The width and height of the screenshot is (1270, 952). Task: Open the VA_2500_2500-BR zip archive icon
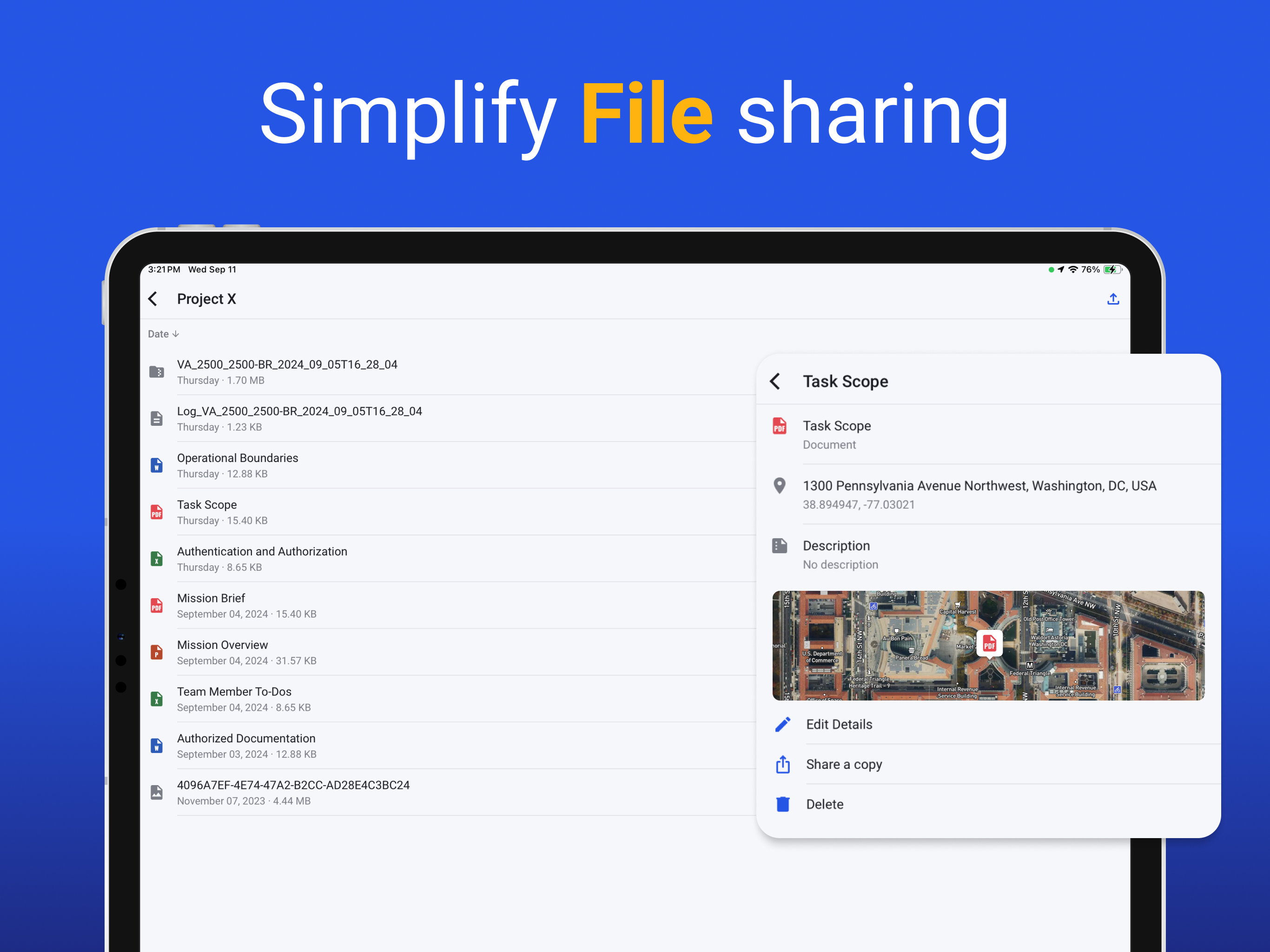tap(157, 372)
